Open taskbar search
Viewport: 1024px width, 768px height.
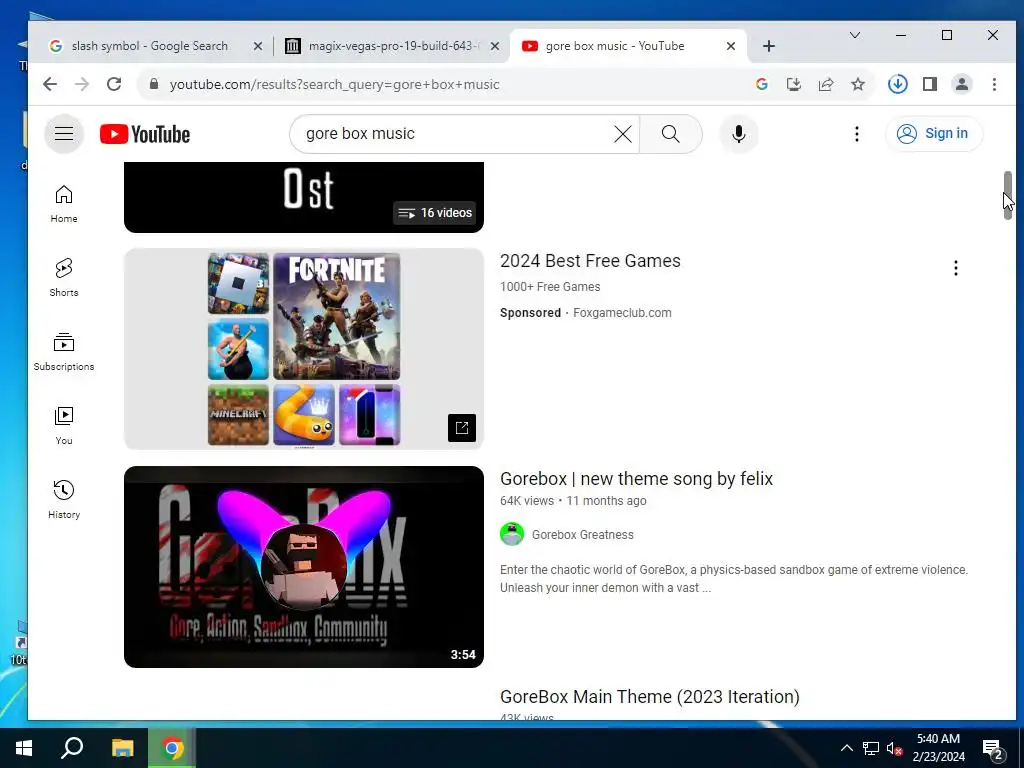[x=72, y=748]
